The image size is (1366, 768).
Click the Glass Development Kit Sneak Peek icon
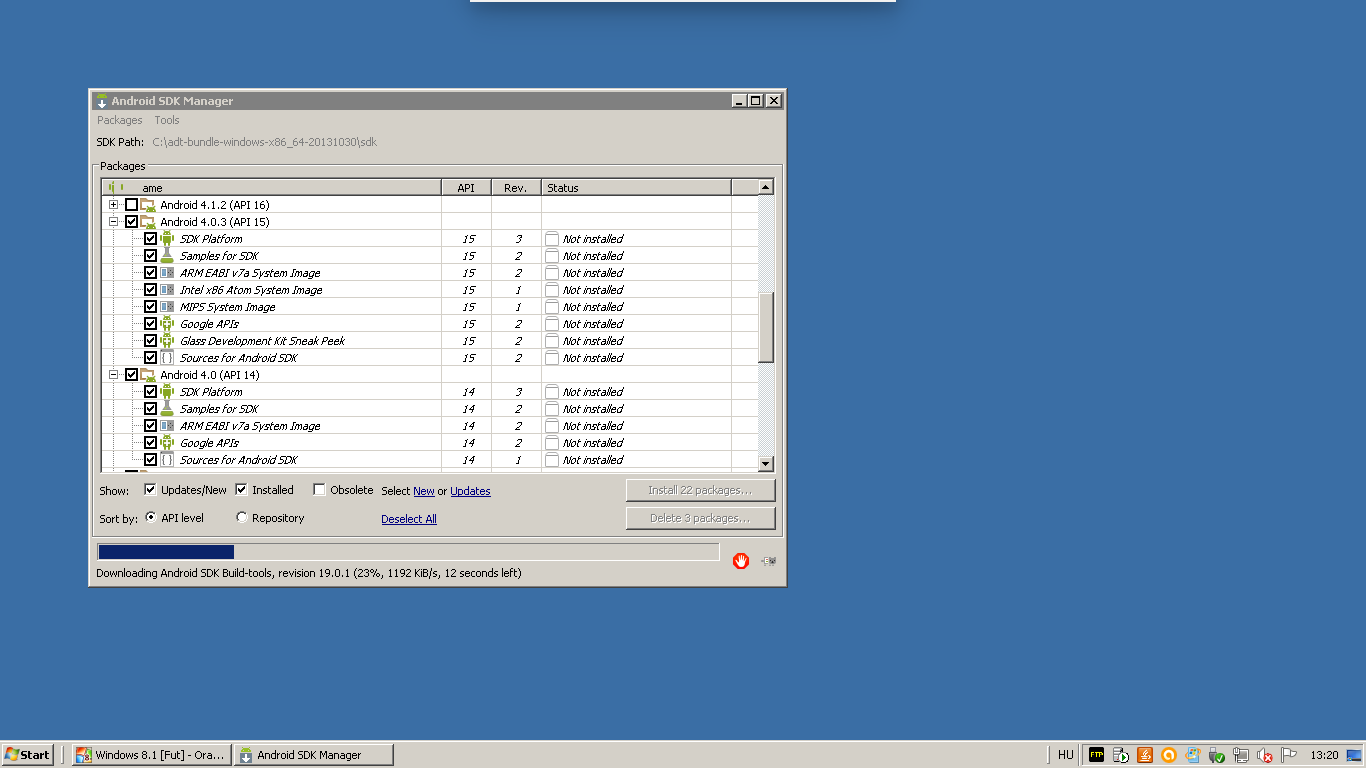[167, 341]
